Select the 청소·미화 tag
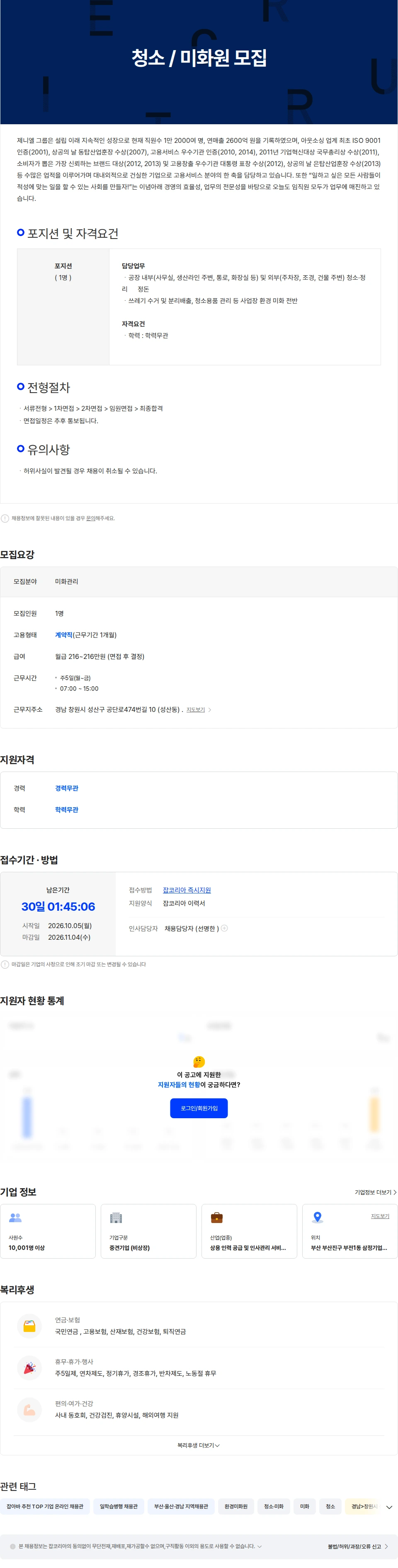The width and height of the screenshot is (398, 1568). (x=274, y=1507)
